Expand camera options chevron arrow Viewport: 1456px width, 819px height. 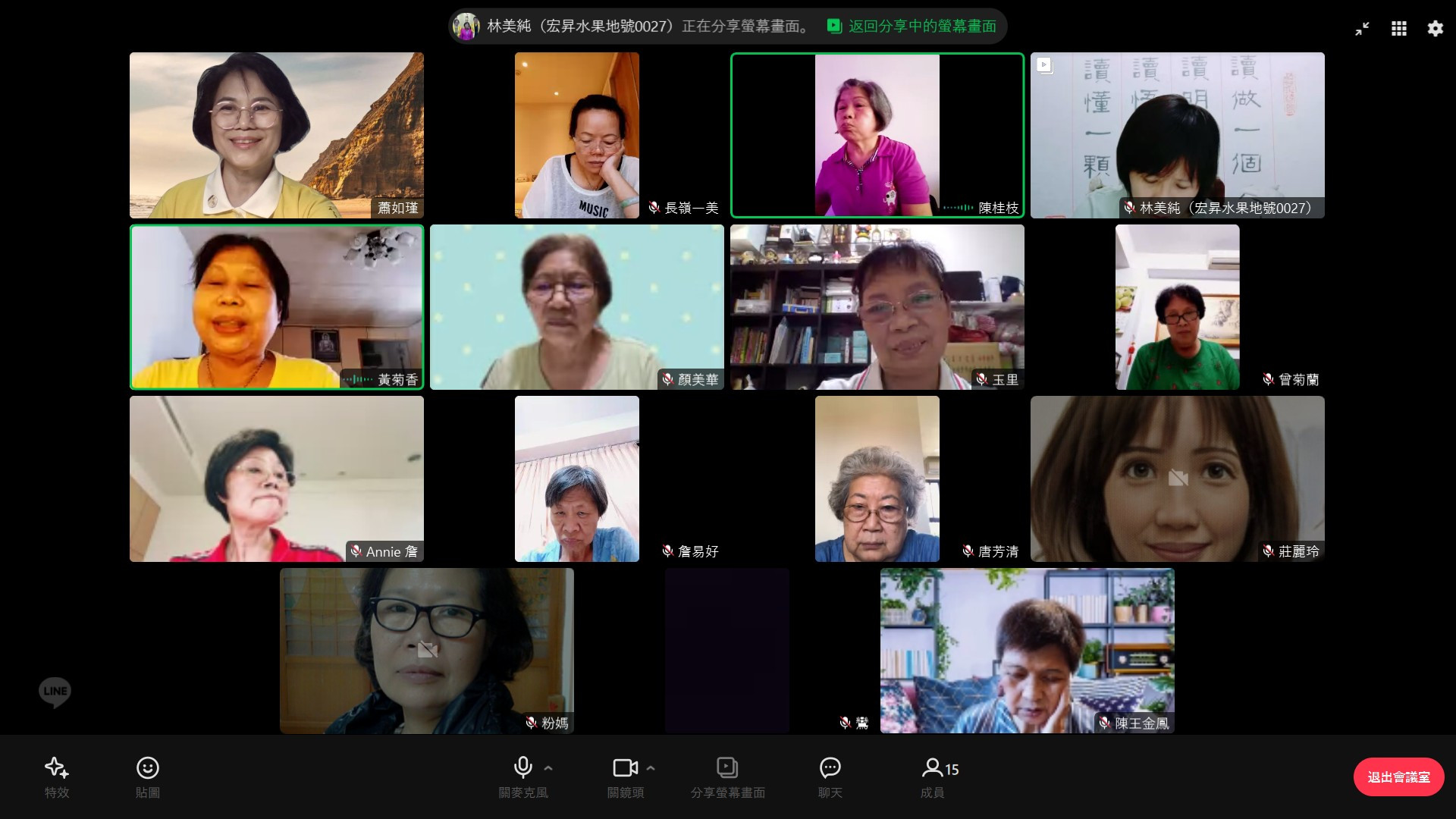pos(651,768)
